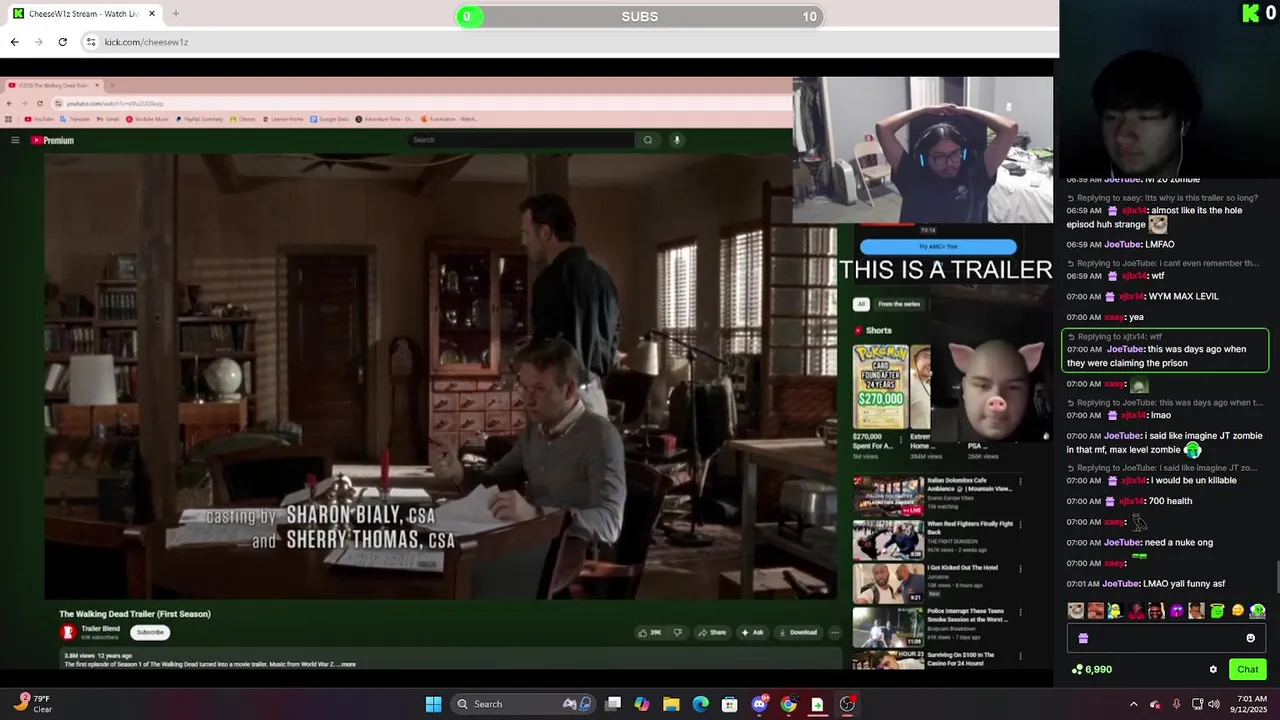Click the chat message input field
Screen dimensions: 1280x720
1167,638
